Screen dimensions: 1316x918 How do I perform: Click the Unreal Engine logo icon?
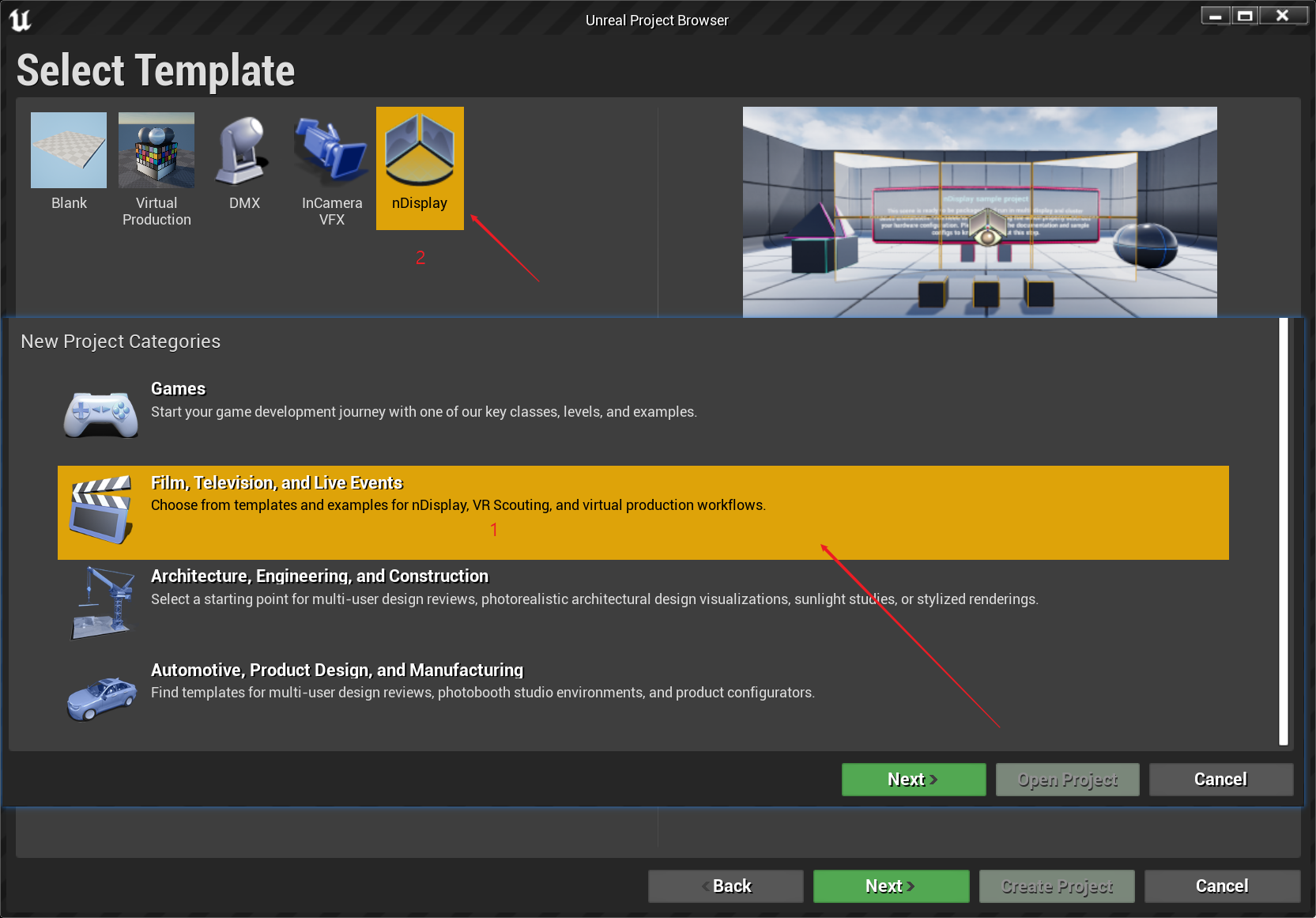(21, 19)
